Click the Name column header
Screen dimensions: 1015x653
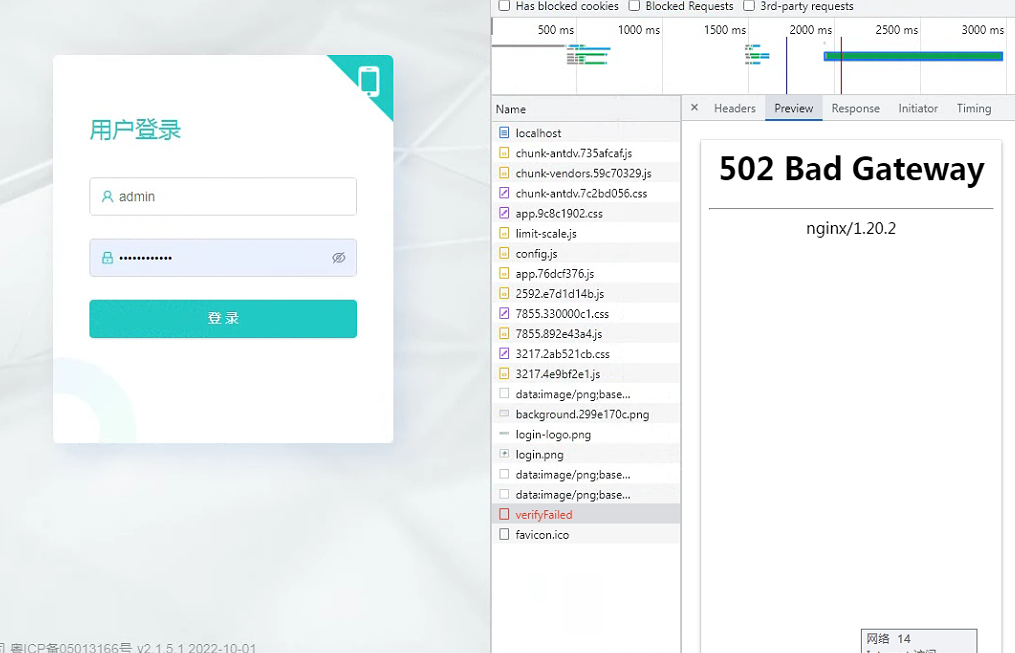pos(511,109)
